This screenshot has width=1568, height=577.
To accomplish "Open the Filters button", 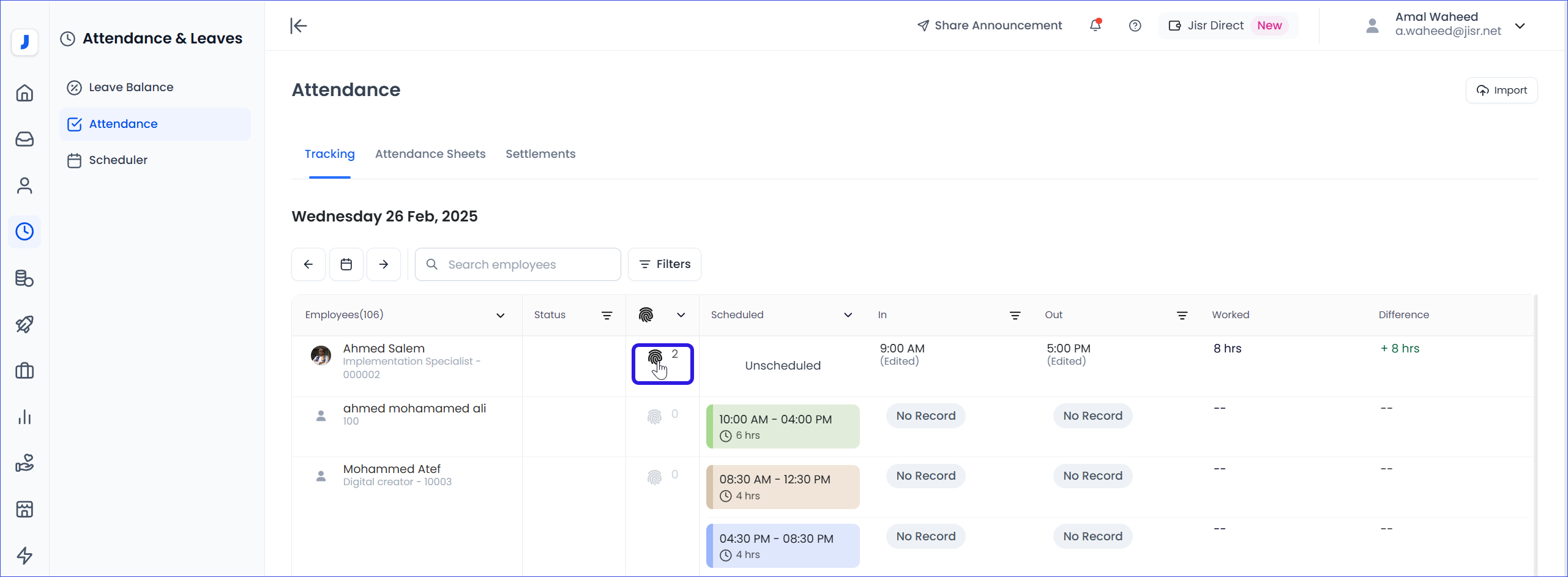I will pyautogui.click(x=664, y=264).
